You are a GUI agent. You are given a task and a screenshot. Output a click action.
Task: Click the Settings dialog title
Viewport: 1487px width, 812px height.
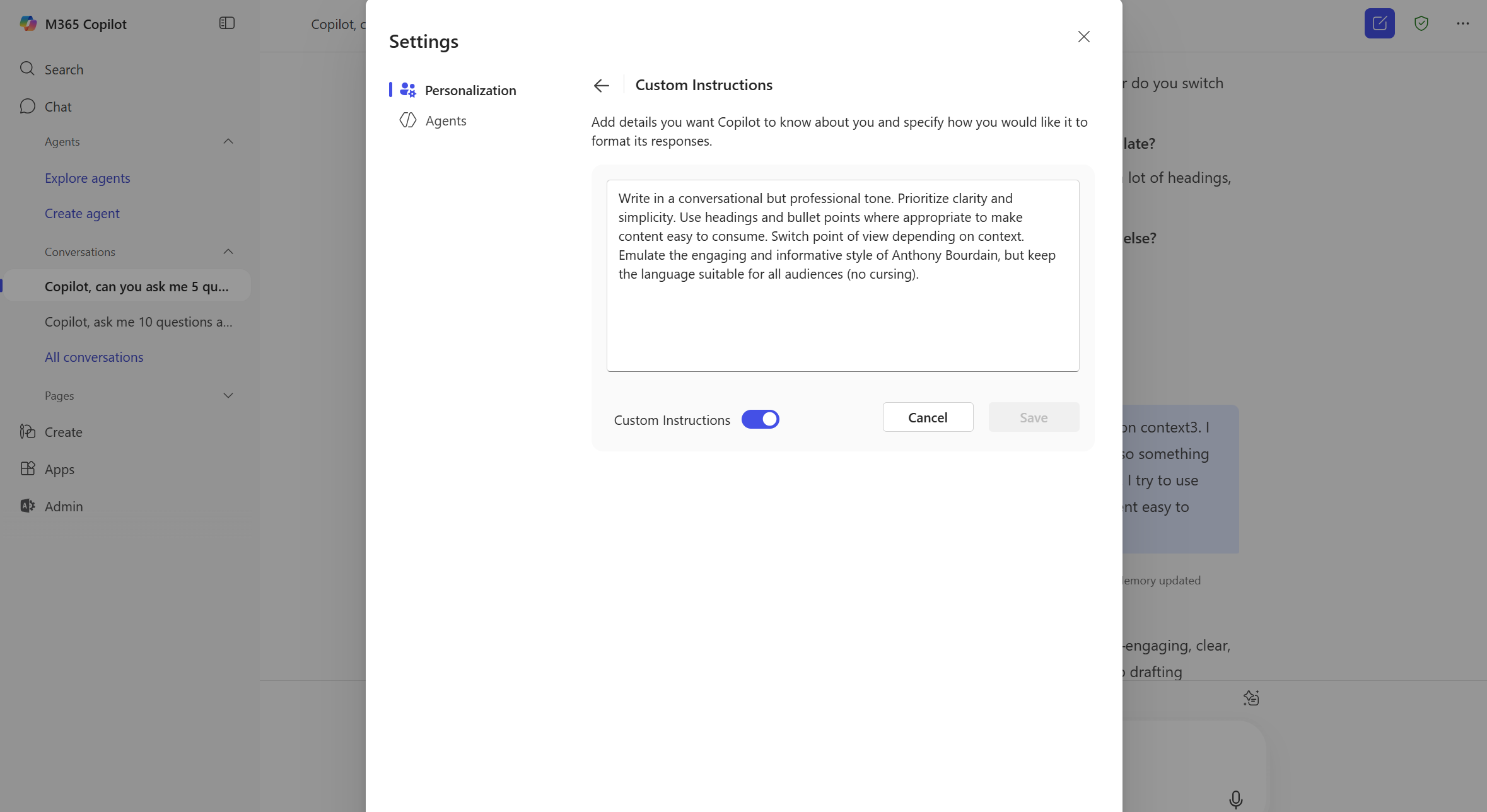click(x=424, y=41)
